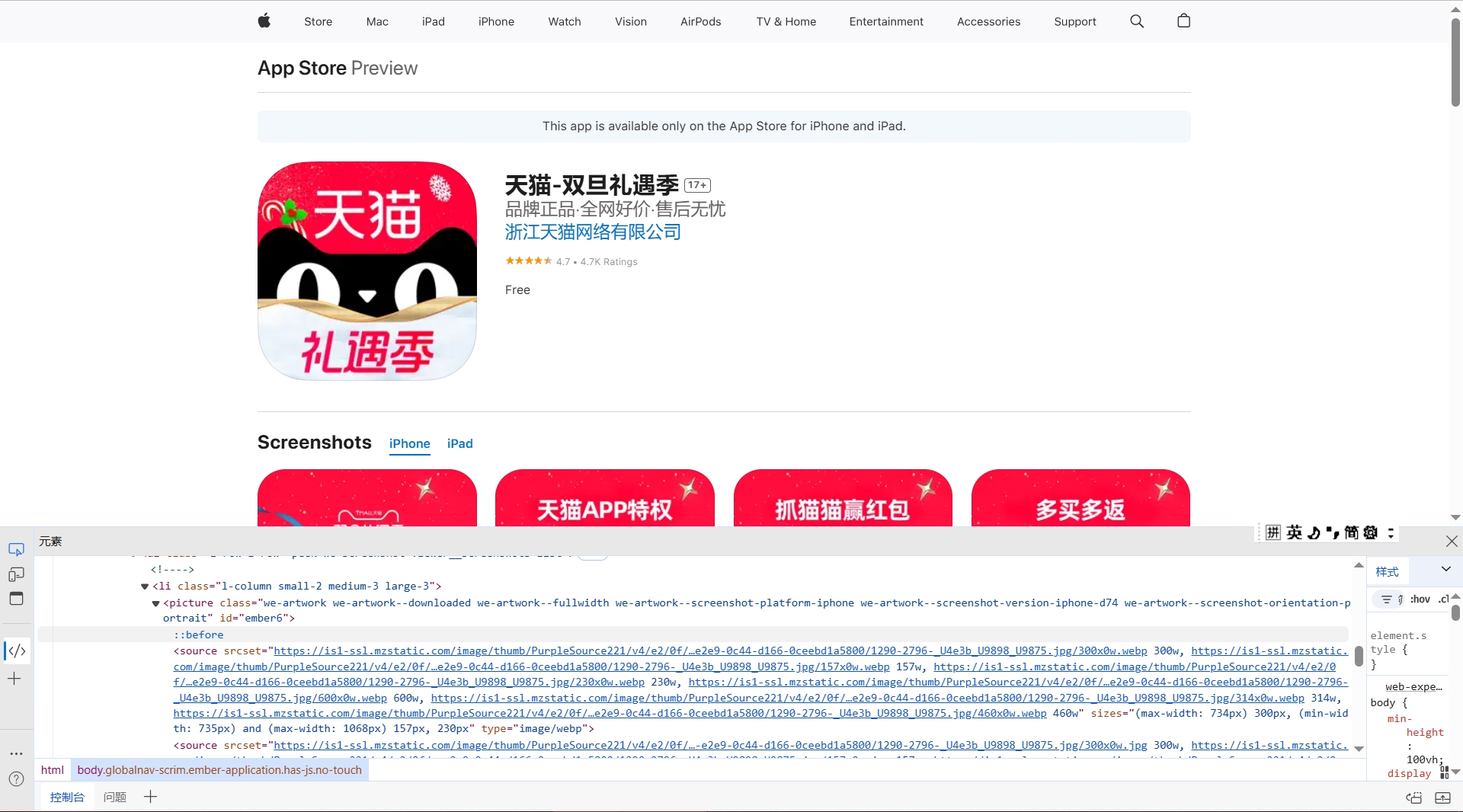Open the web-expe… stylesheet source link
Screen dimensions: 1463x812
pos(1414,686)
